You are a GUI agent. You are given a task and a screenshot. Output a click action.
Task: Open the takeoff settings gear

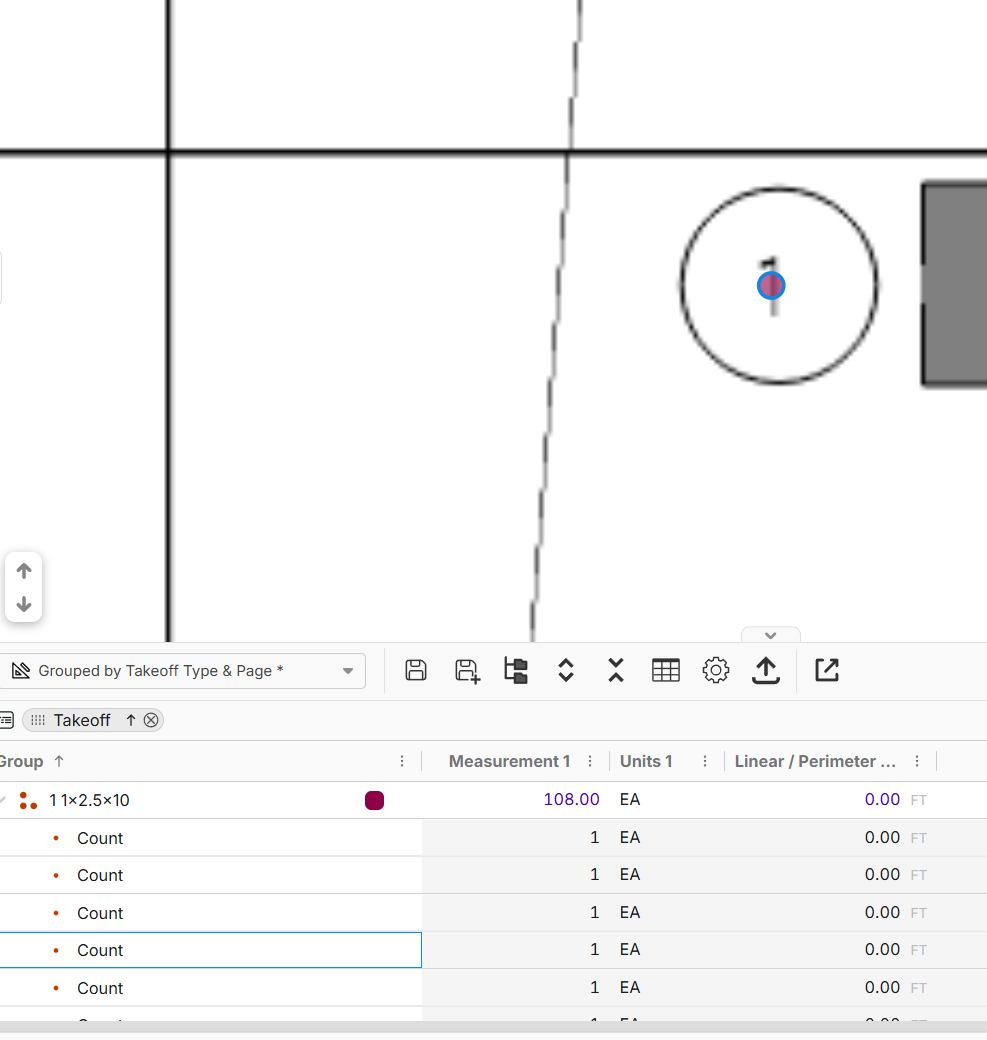[716, 670]
